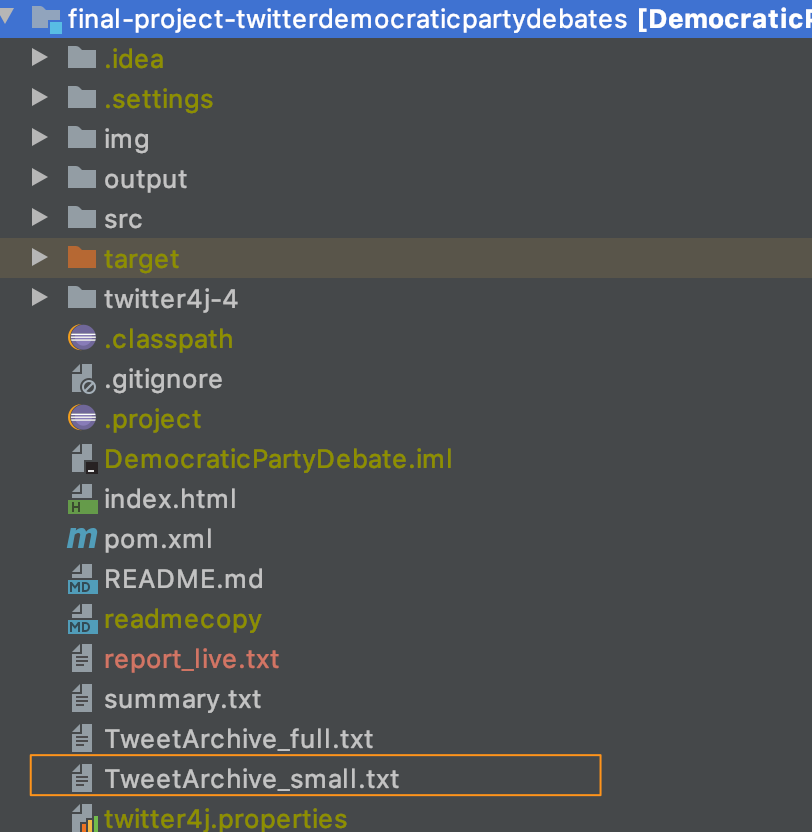The image size is (812, 832).
Task: Select the README.md file name
Action: [184, 579]
